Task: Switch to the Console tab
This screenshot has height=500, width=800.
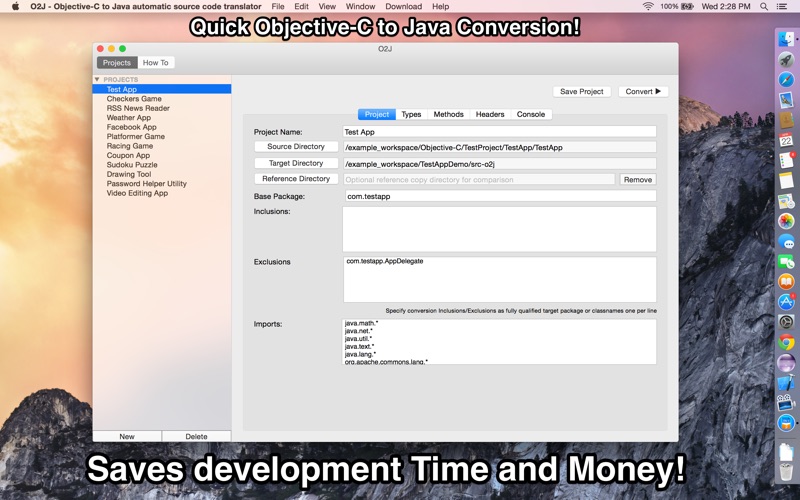Action: (531, 114)
